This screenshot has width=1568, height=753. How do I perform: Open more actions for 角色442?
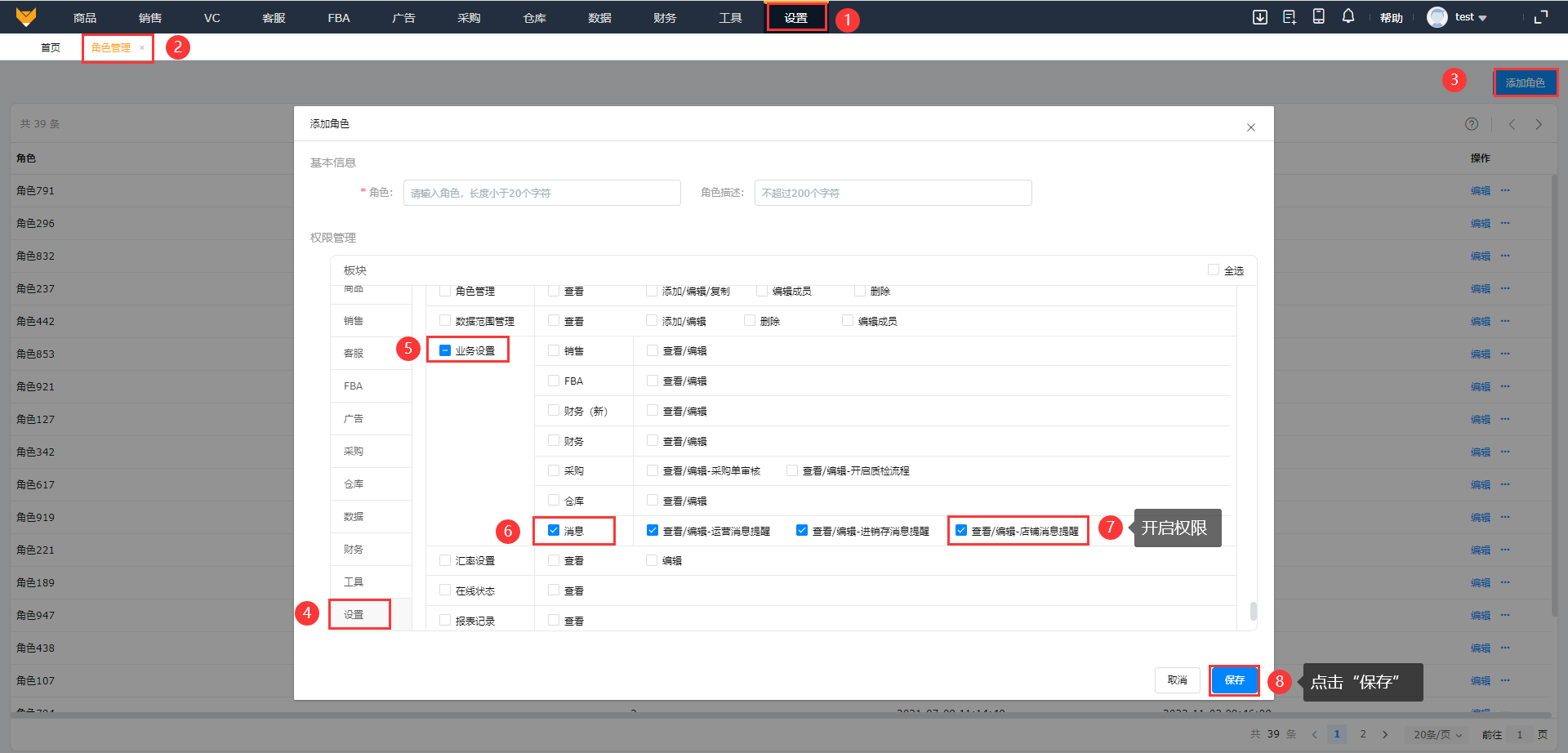click(x=1505, y=321)
